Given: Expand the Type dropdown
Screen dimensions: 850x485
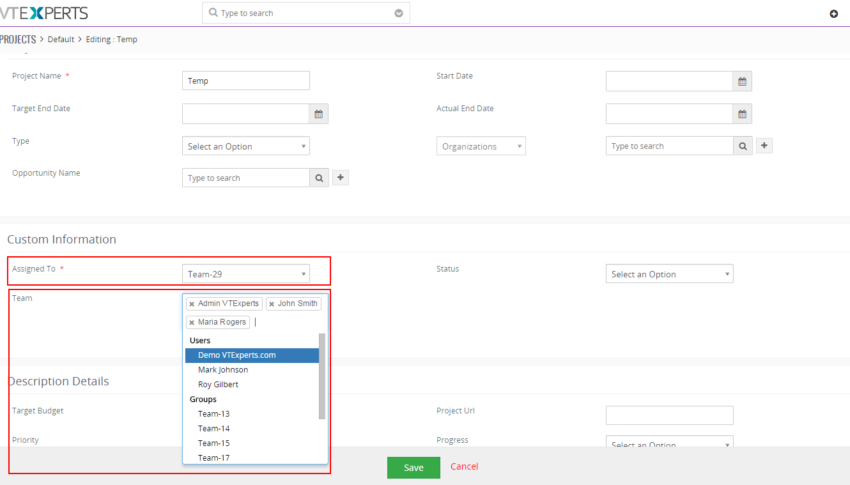Looking at the screenshot, I should 246,146.
